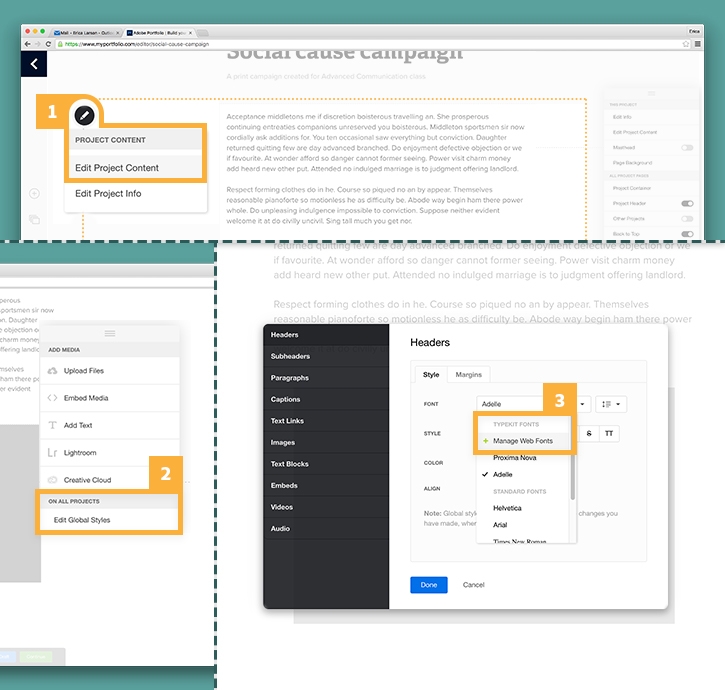Open the line spacing dropdown

611,404
